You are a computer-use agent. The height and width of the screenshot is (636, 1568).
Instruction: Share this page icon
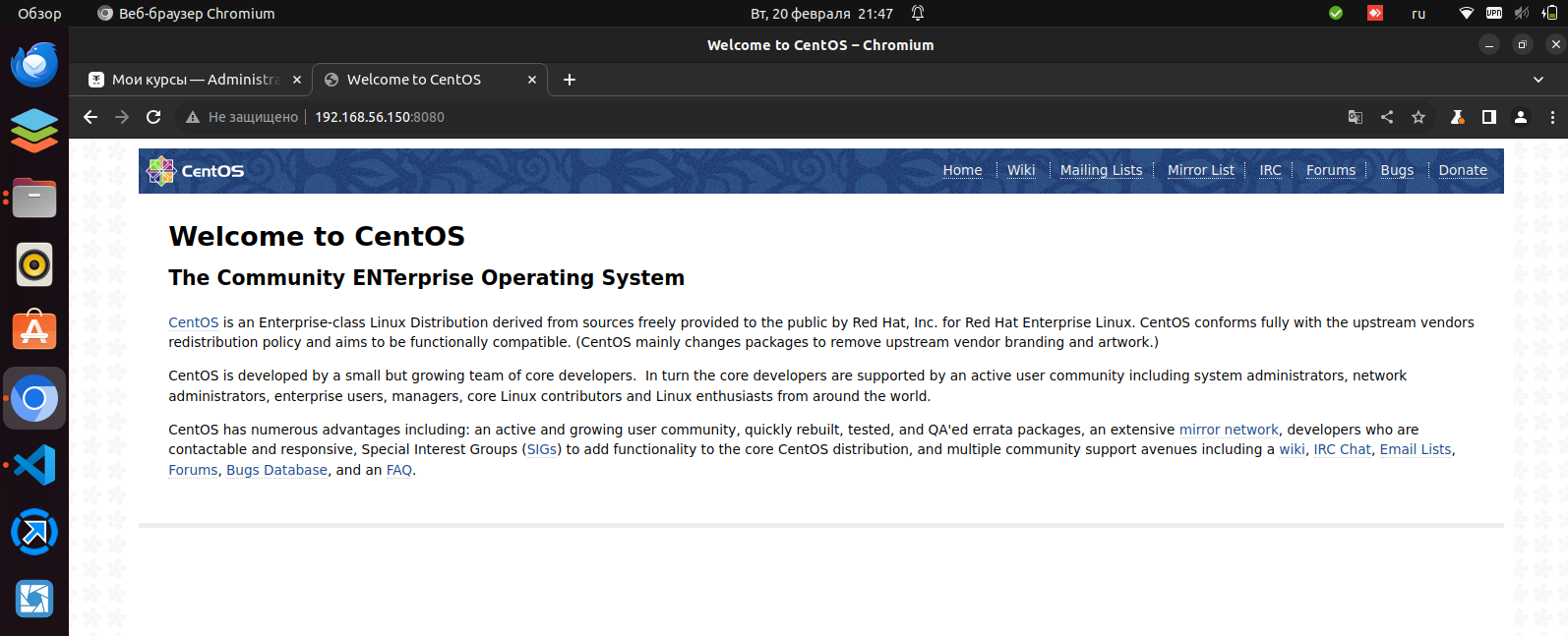click(x=1387, y=117)
